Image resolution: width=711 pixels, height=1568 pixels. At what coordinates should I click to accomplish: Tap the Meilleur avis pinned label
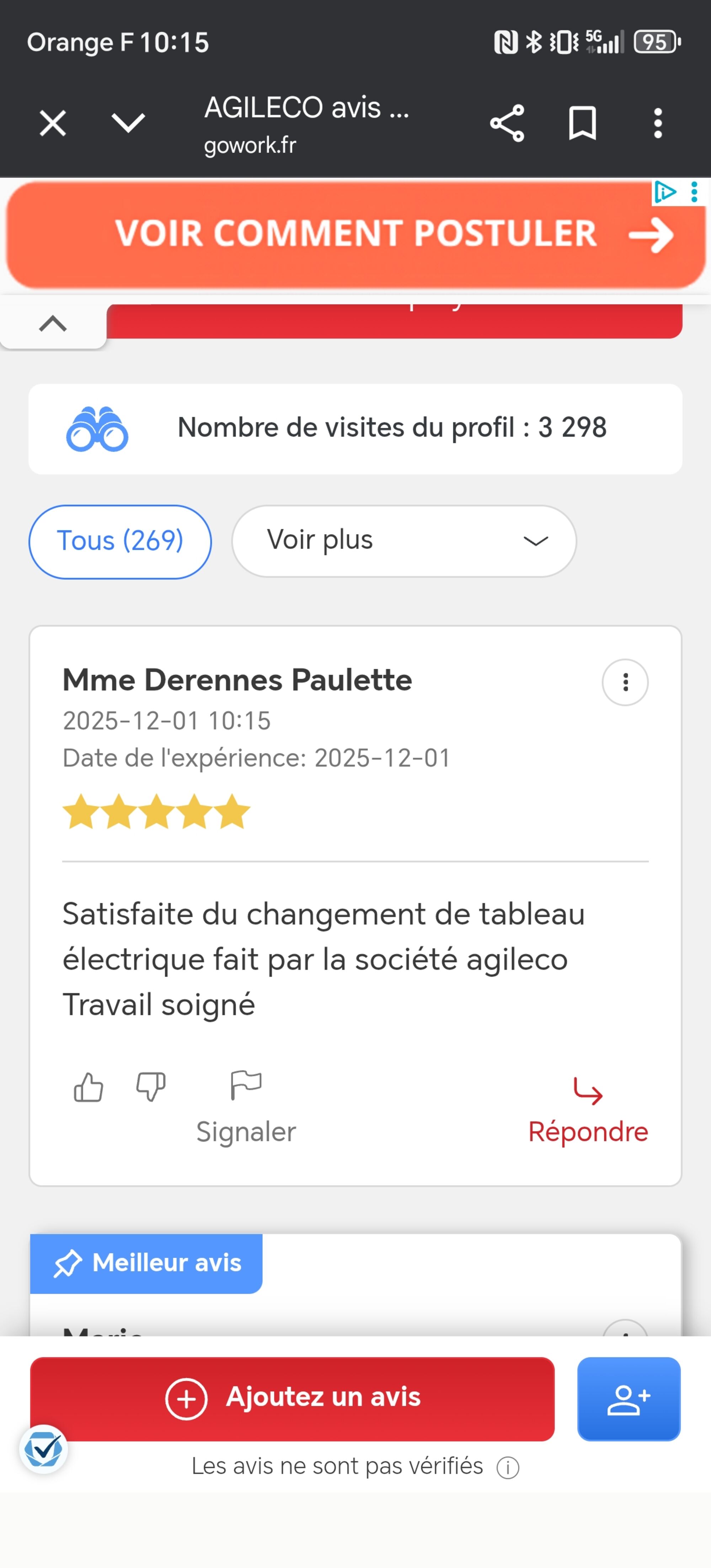147,1263
